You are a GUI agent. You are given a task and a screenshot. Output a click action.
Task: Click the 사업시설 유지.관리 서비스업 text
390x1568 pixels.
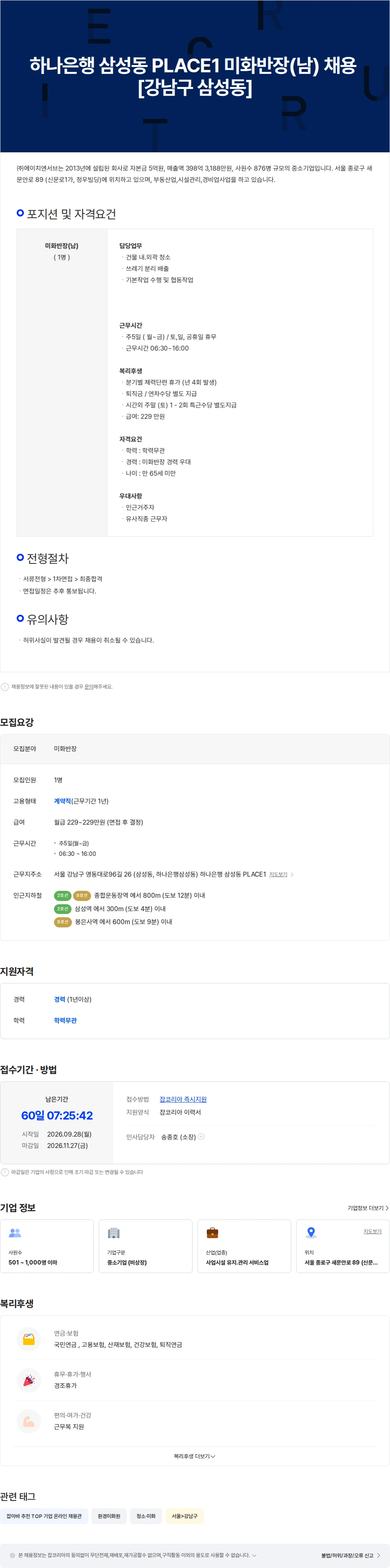click(x=237, y=1262)
